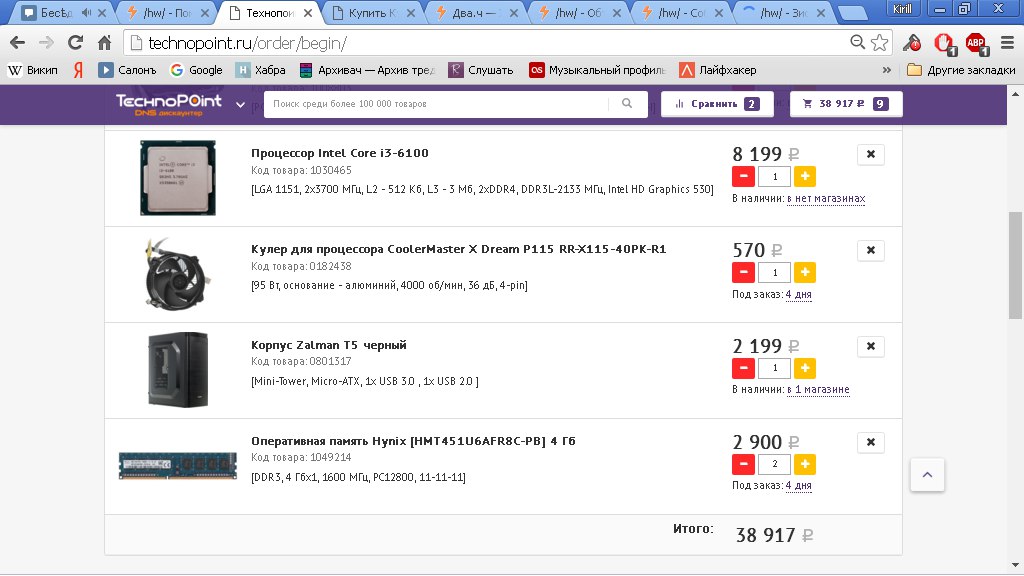Go back in the browser
Image resolution: width=1024 pixels, height=576 pixels.
(x=18, y=43)
